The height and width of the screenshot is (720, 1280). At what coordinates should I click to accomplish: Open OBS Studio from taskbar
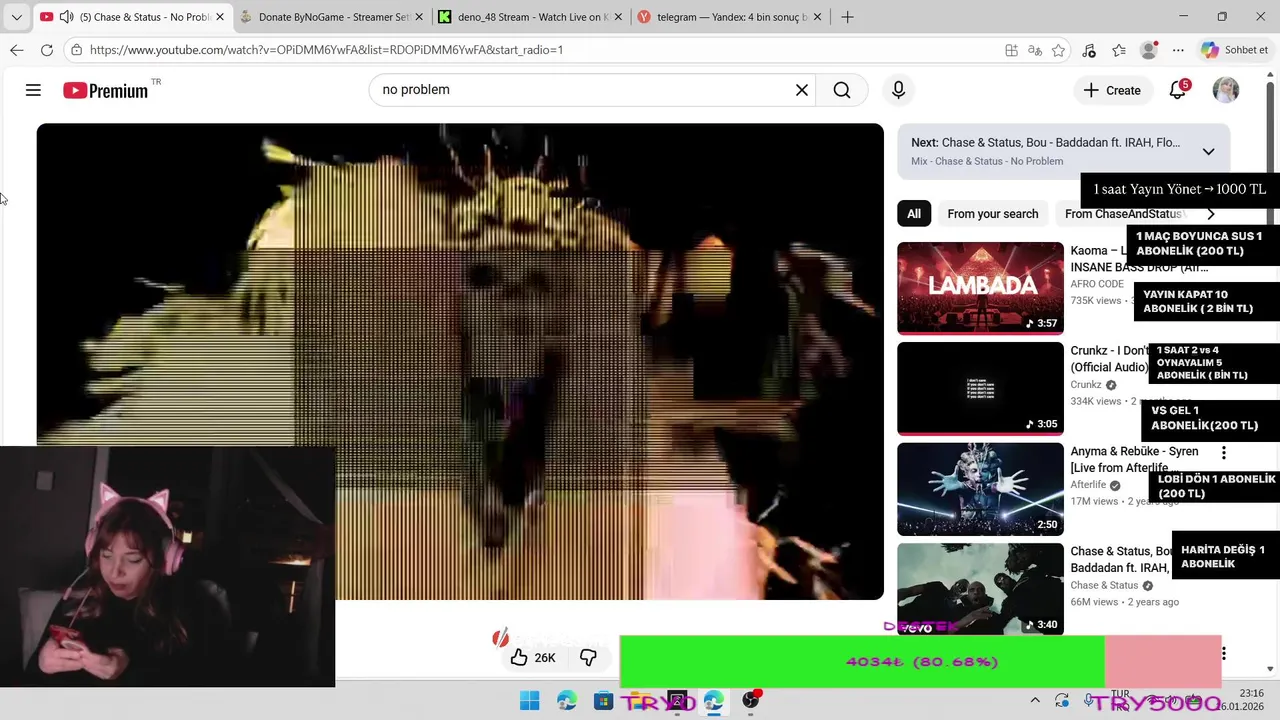[x=751, y=701]
